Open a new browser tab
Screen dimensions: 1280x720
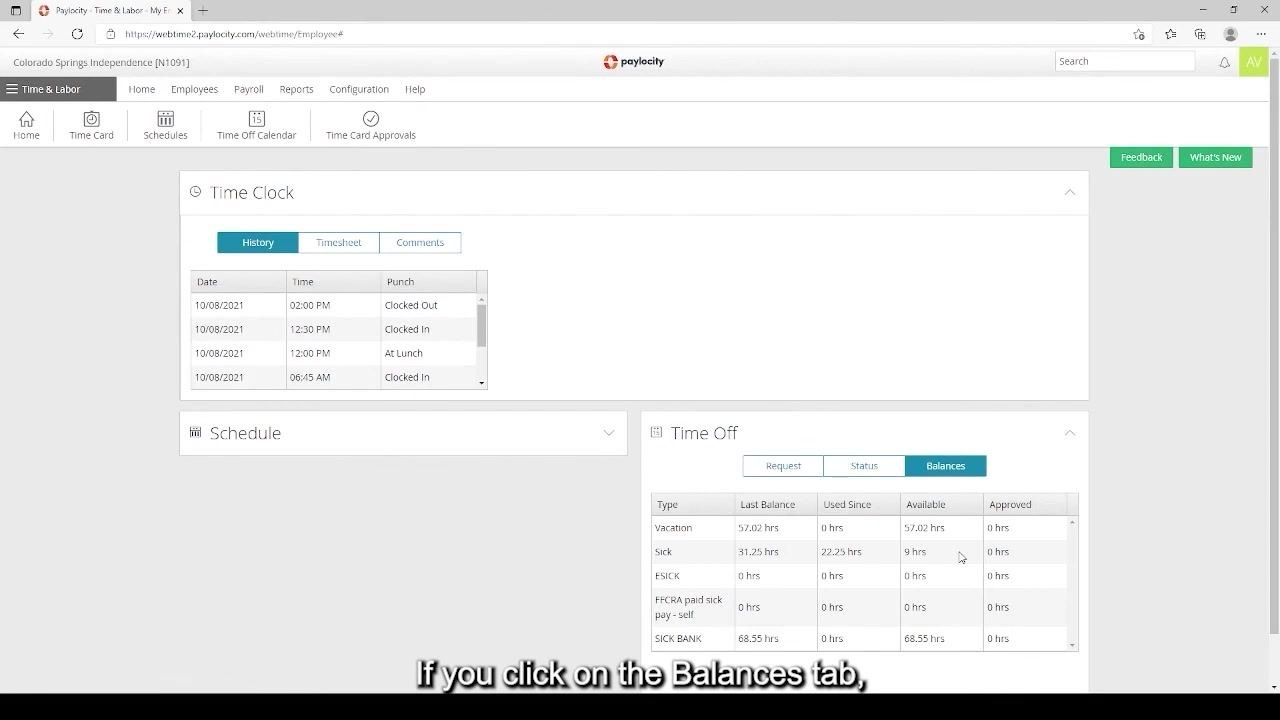click(x=203, y=10)
